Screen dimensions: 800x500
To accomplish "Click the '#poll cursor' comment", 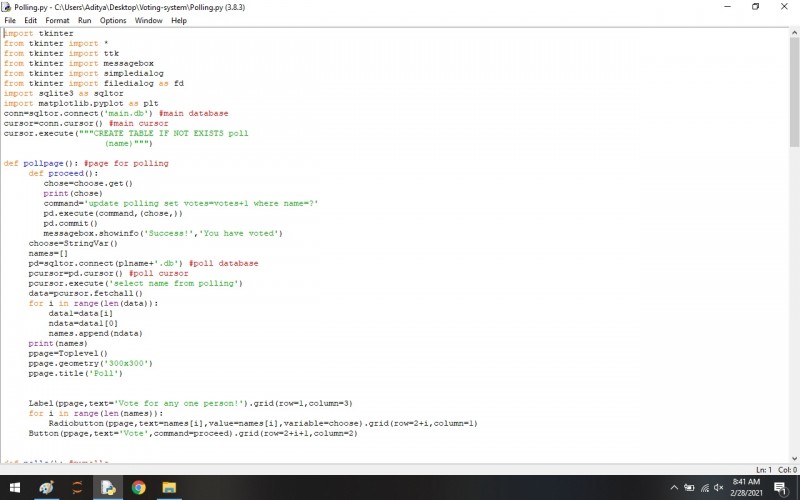I will 159,273.
